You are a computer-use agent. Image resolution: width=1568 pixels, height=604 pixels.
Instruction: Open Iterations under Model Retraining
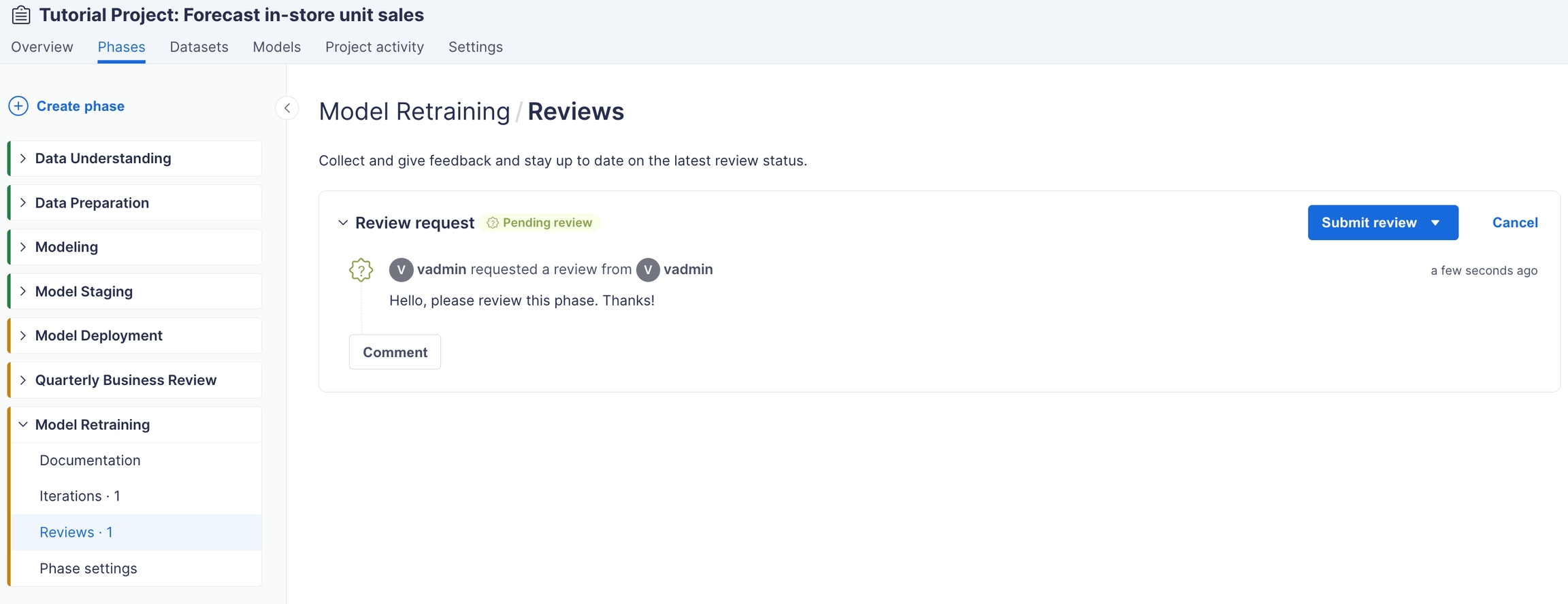pyautogui.click(x=80, y=497)
